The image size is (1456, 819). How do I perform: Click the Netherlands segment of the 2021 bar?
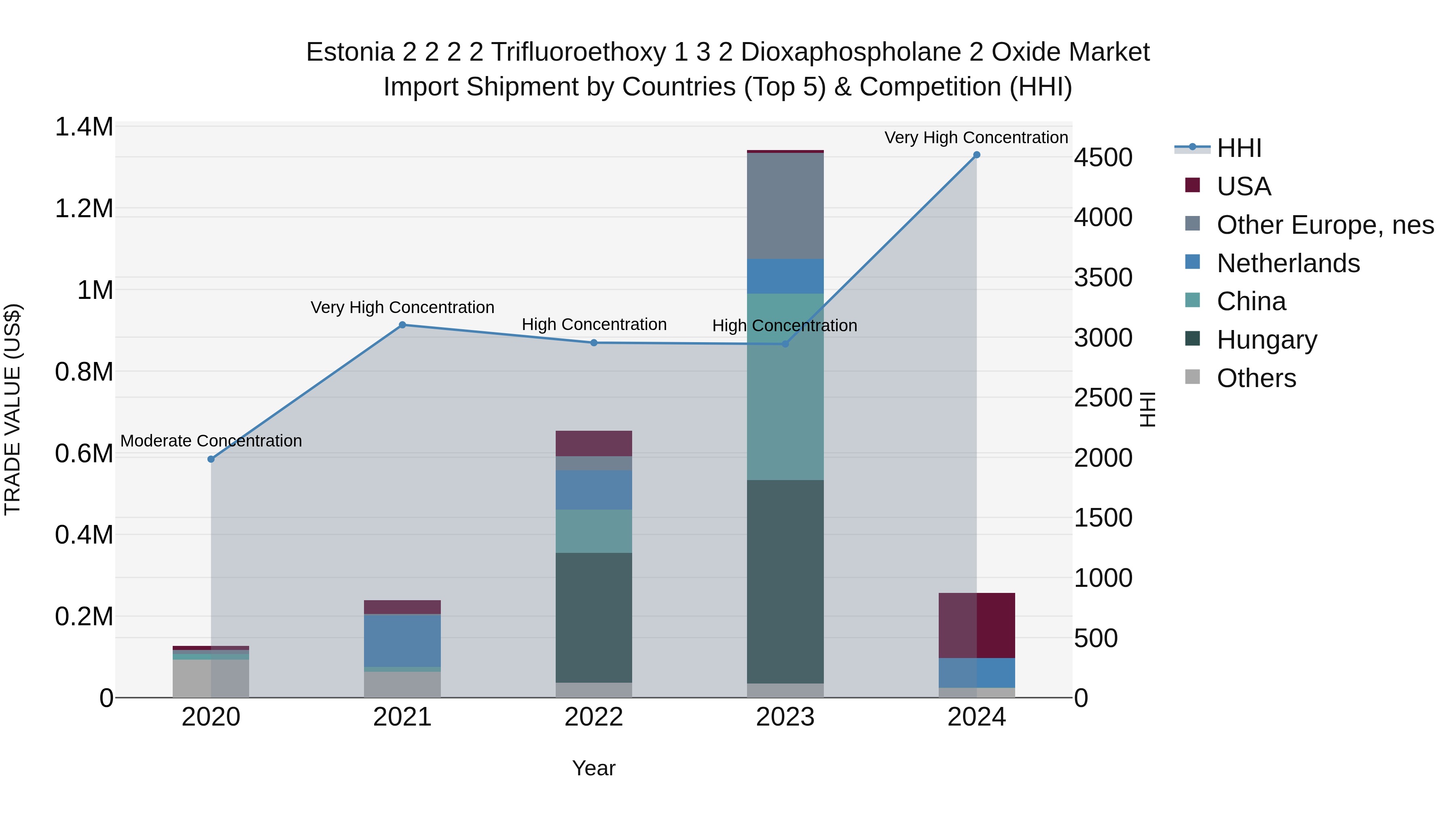pyautogui.click(x=402, y=640)
